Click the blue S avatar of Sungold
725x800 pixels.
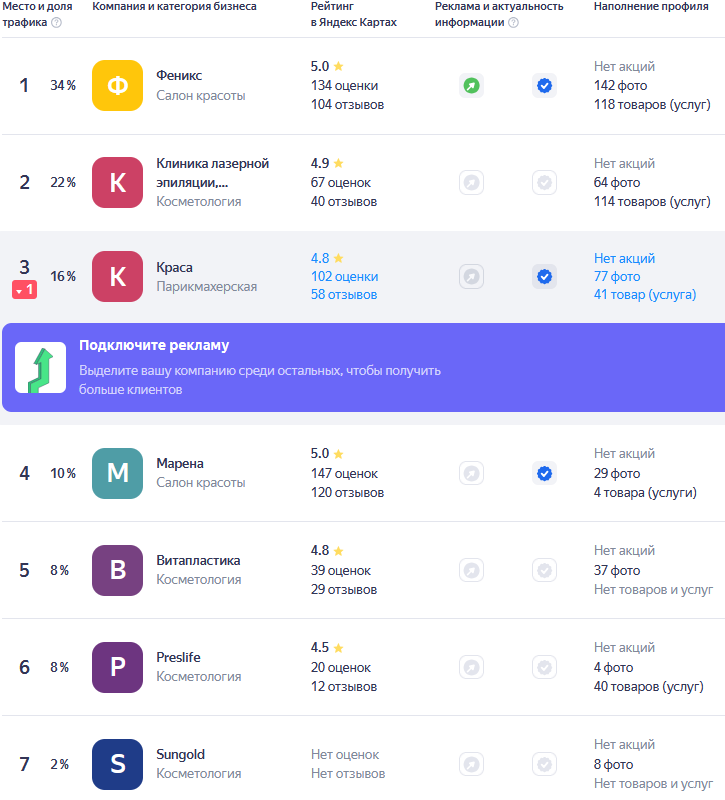pyautogui.click(x=117, y=764)
